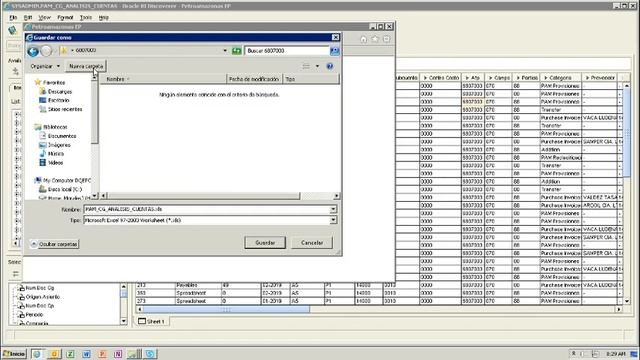Screen dimensions: 640x360
Task: Click the Inicio start button
Action: tap(14, 354)
